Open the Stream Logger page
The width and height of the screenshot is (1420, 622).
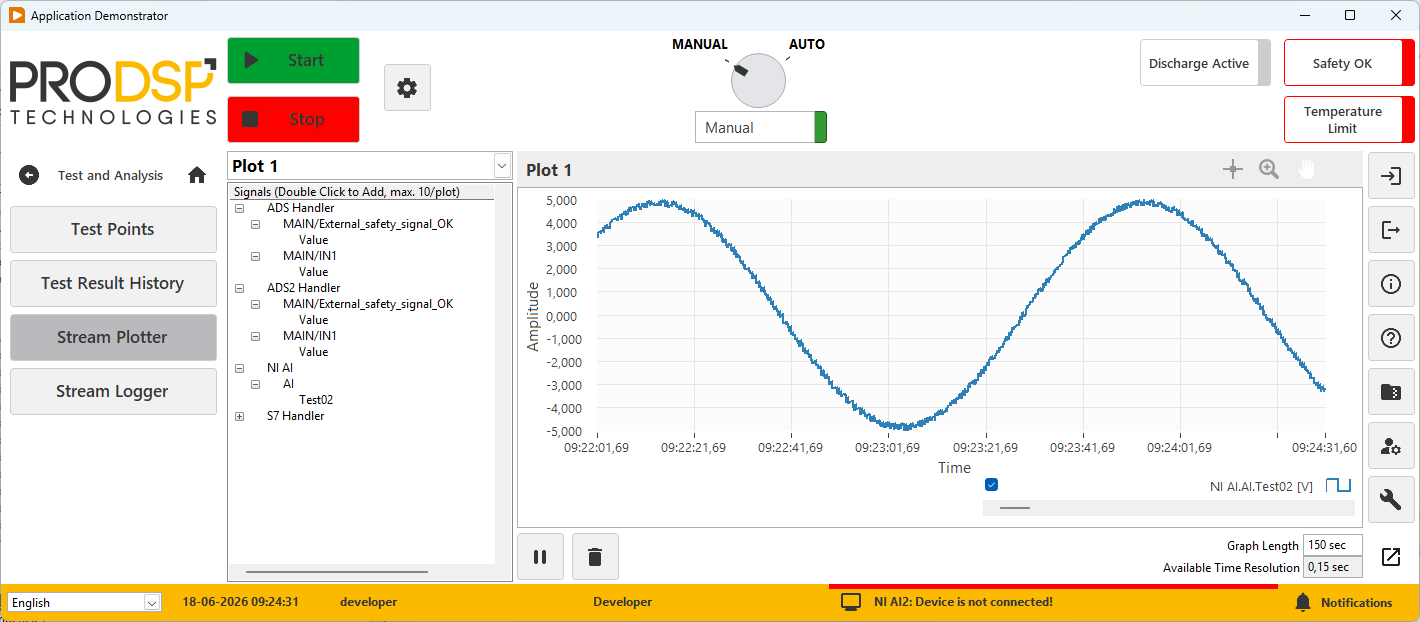pyautogui.click(x=113, y=391)
